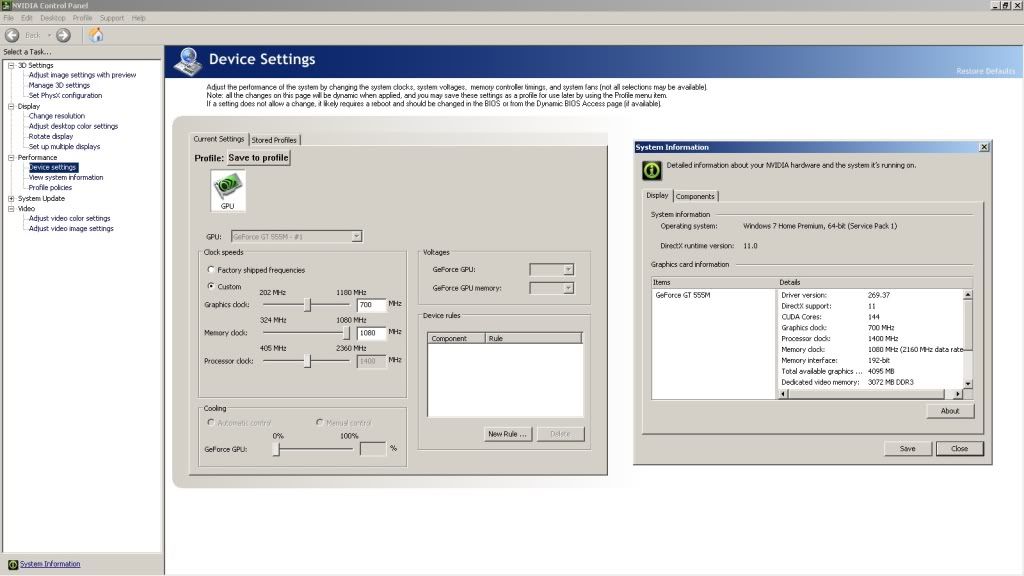1024x576 pixels.
Task: Open the Edit menu
Action: click(x=27, y=18)
